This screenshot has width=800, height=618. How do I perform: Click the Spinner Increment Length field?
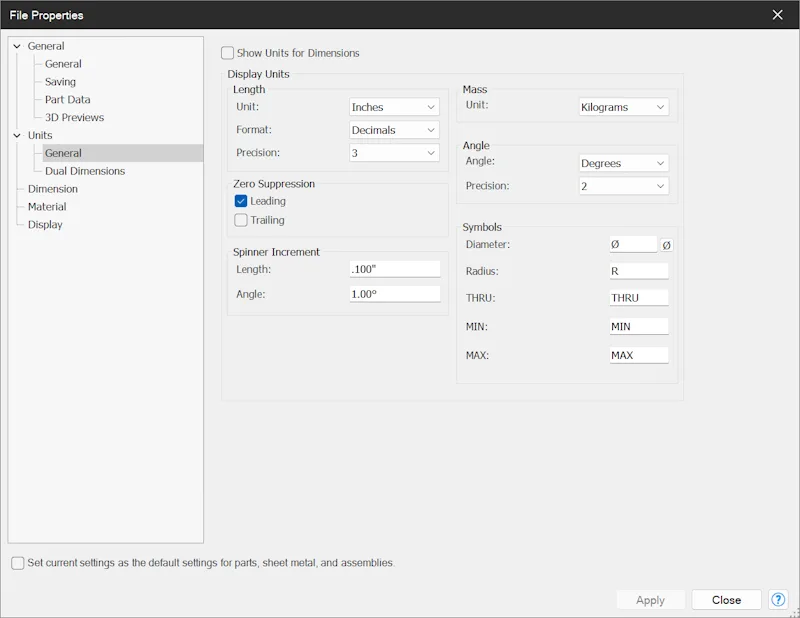tap(395, 269)
